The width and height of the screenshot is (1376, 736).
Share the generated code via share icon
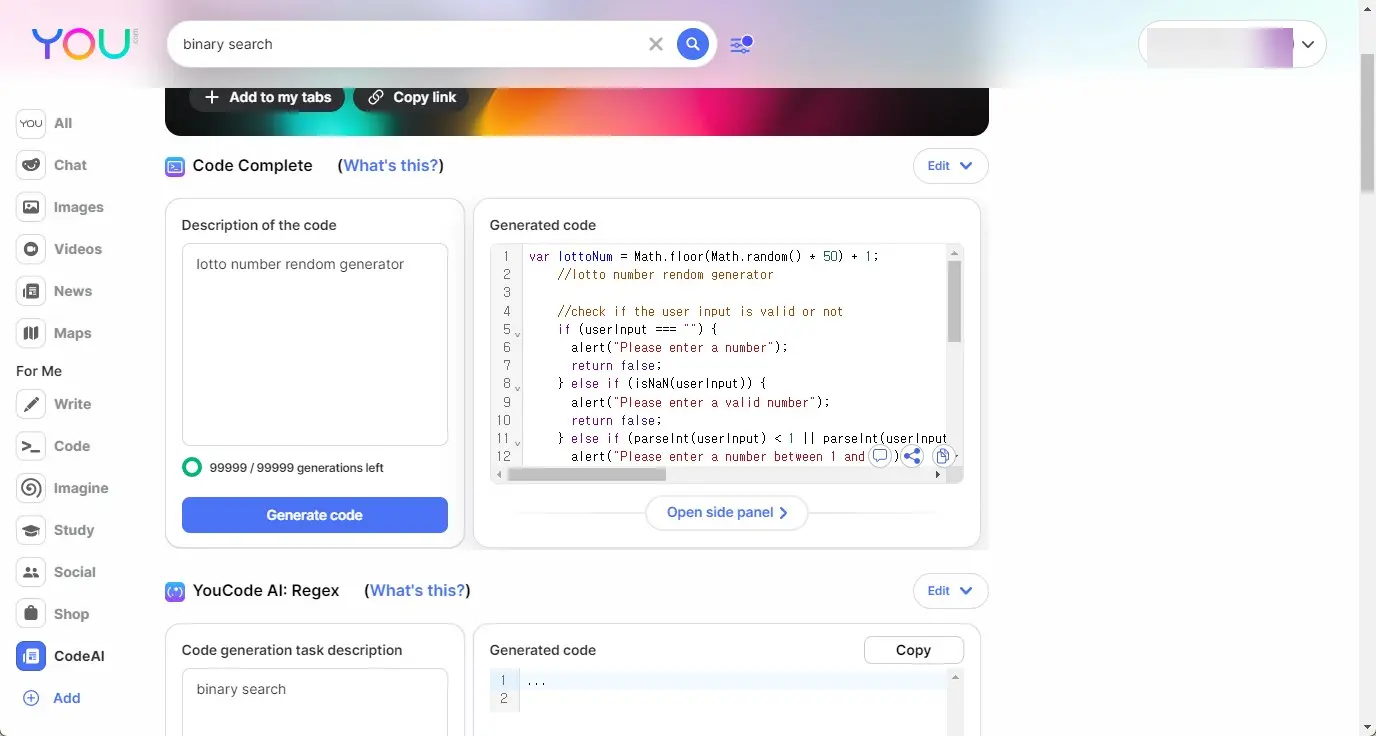point(912,456)
